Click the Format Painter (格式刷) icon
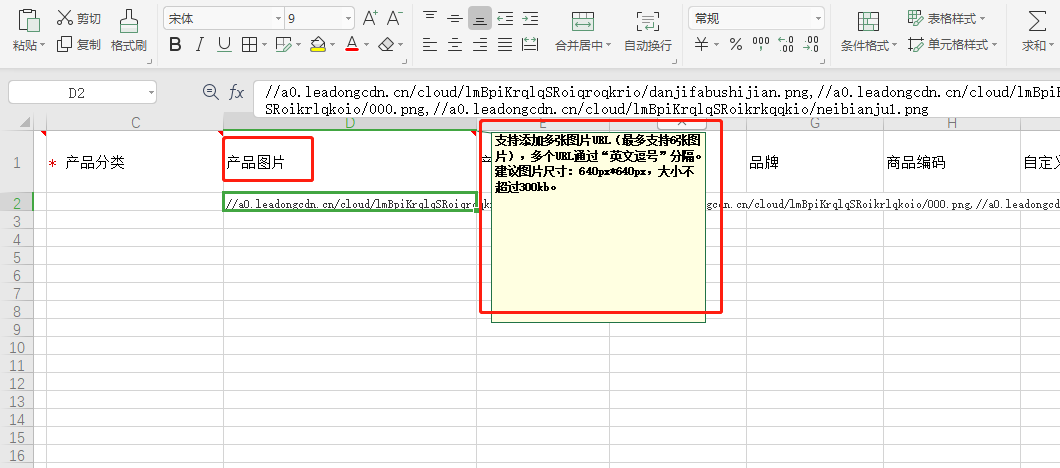 click(128, 20)
